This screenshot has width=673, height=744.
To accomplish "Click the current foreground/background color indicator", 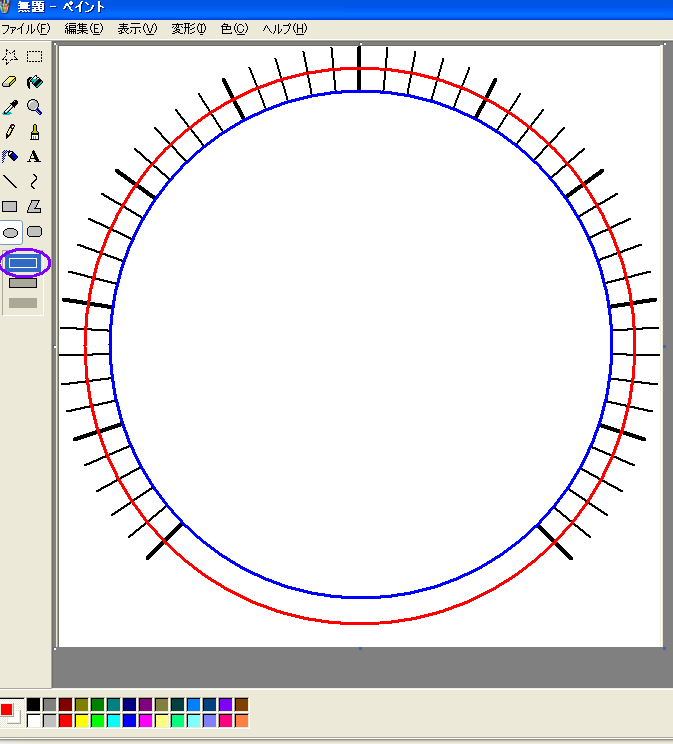I will pyautogui.click(x=11, y=712).
